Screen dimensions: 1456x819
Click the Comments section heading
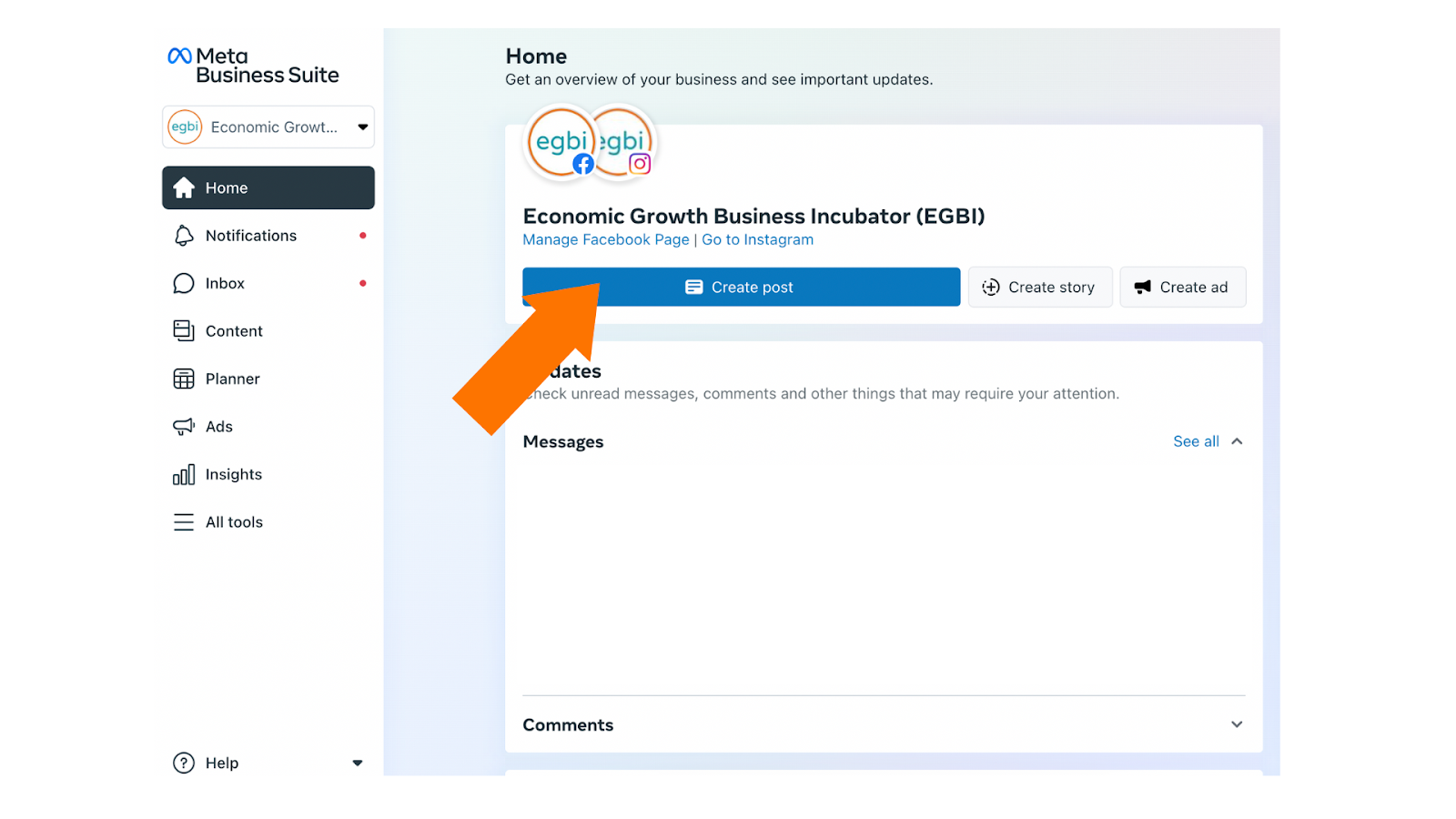568,725
